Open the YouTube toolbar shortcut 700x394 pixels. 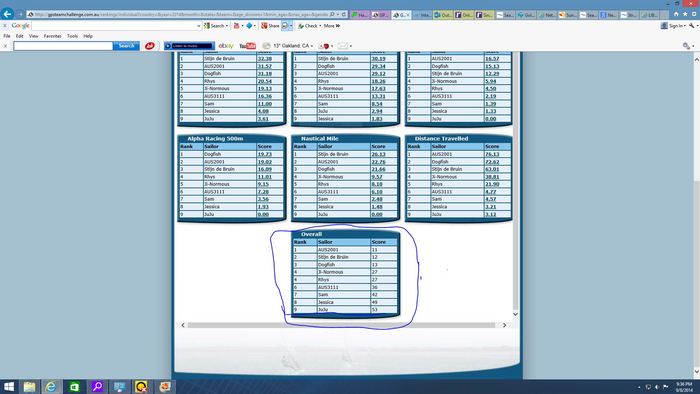coord(247,46)
